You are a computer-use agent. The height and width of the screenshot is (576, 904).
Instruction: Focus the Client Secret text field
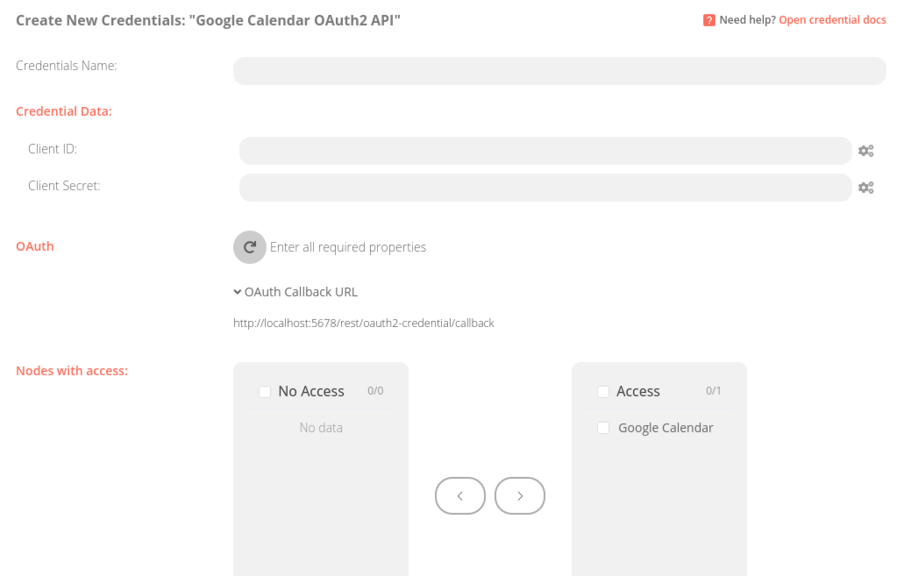545,188
